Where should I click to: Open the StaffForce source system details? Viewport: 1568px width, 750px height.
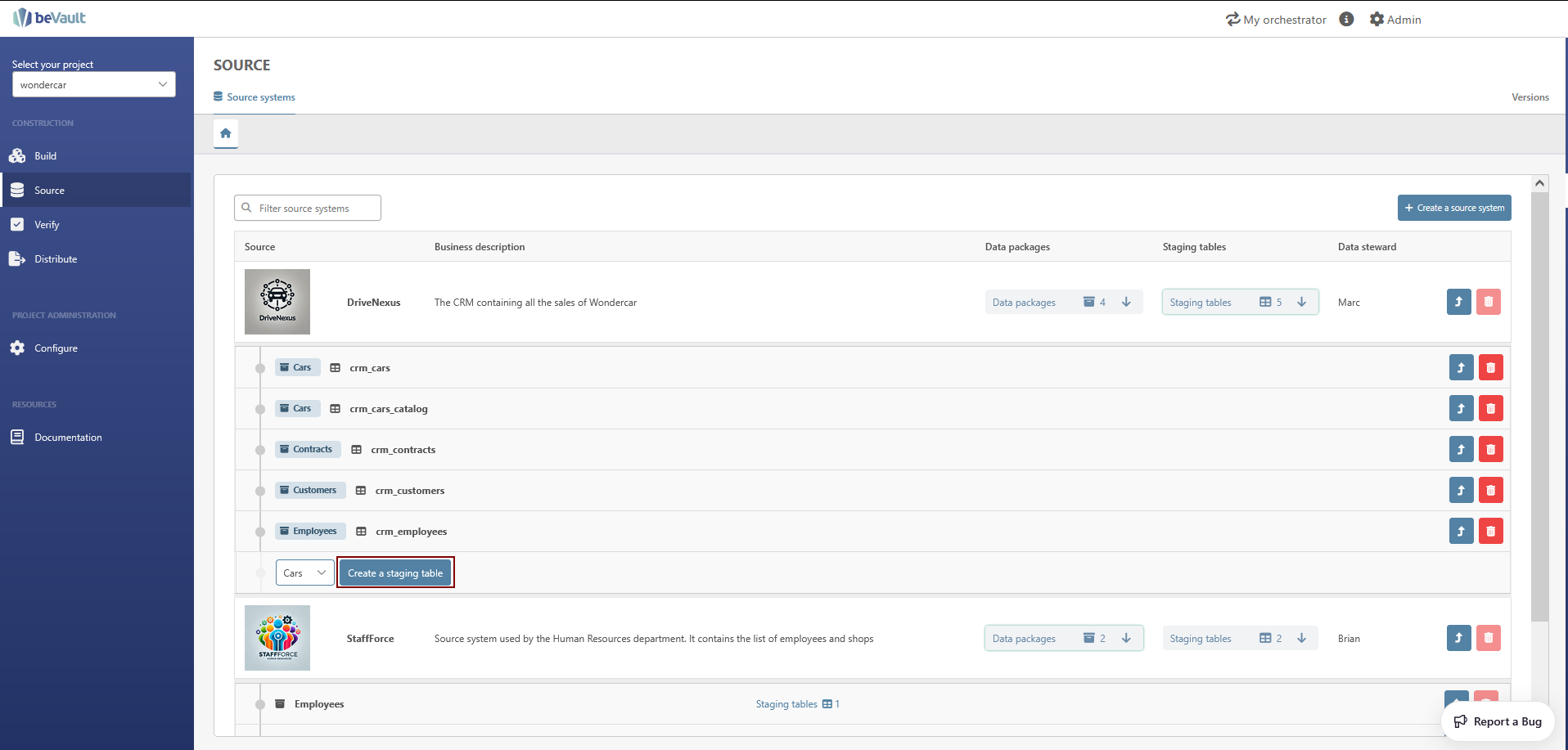point(1458,638)
